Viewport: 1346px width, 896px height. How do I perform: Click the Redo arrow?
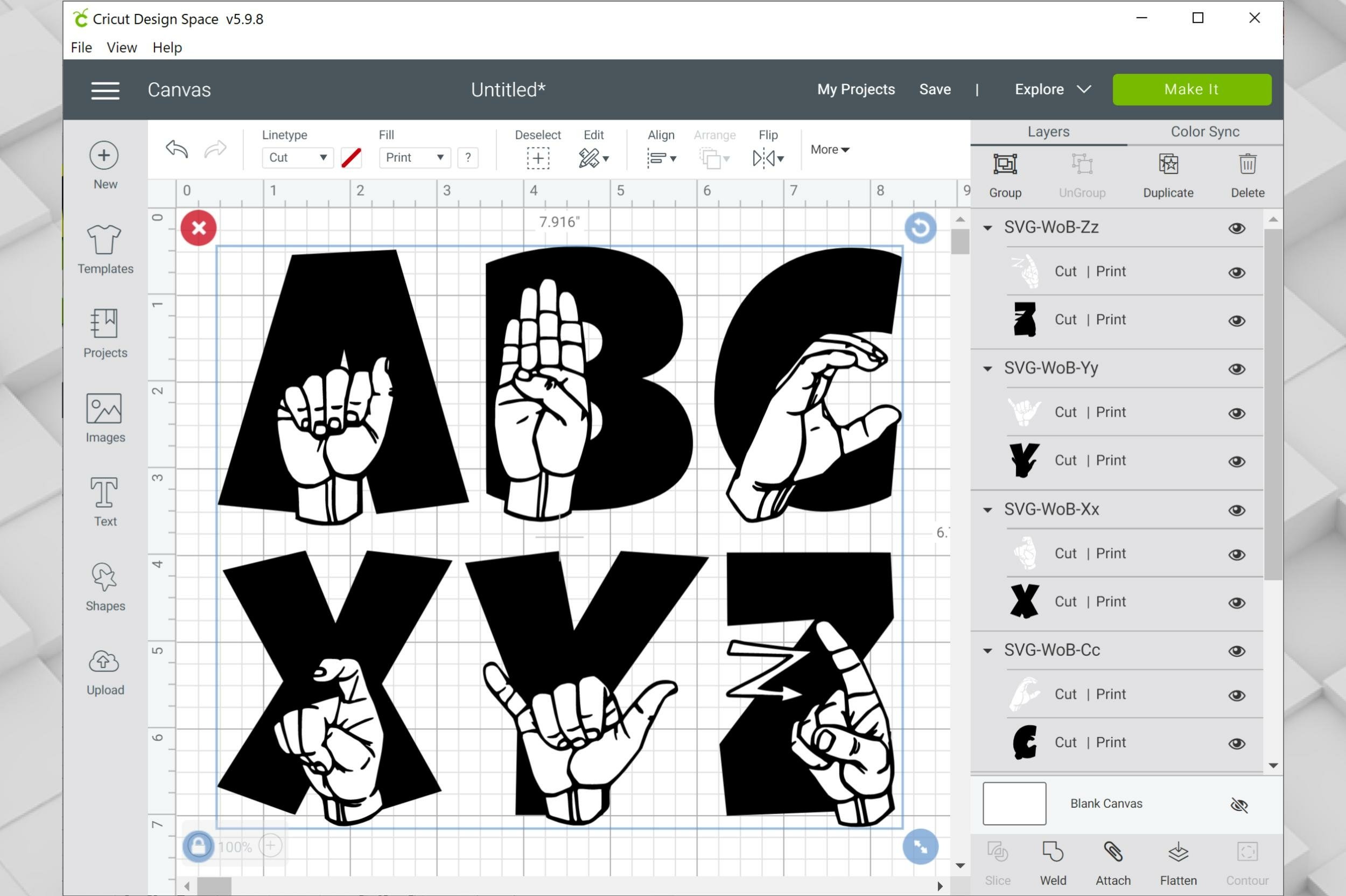(x=215, y=149)
